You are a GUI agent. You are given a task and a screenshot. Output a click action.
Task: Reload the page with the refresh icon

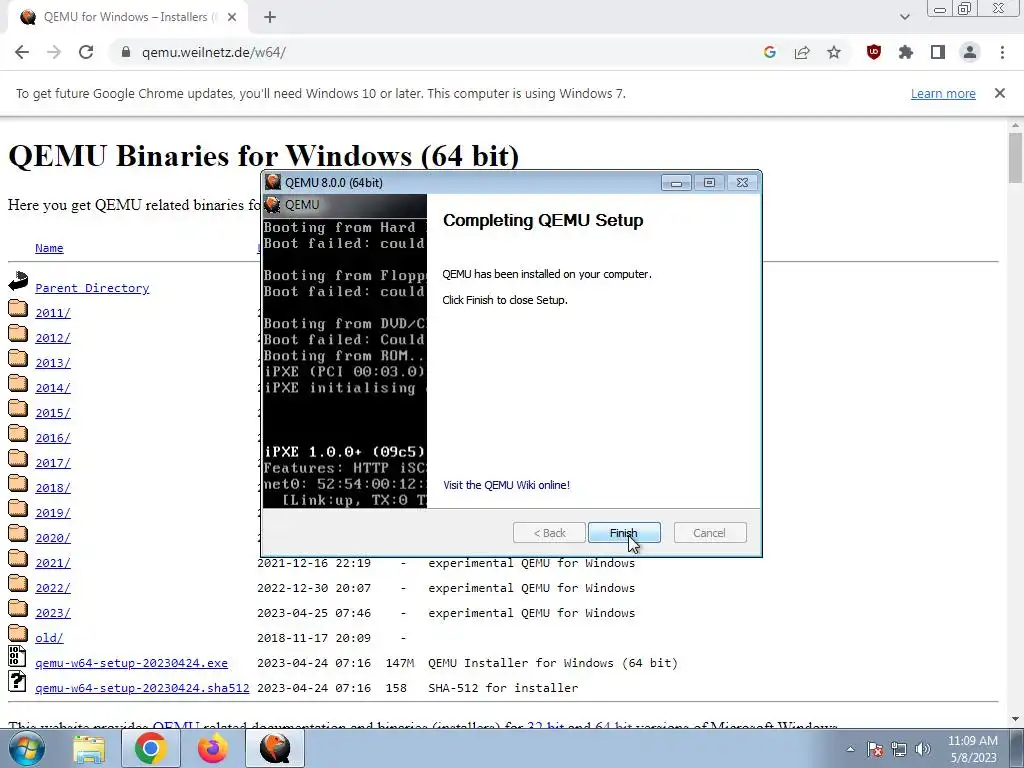tap(86, 52)
